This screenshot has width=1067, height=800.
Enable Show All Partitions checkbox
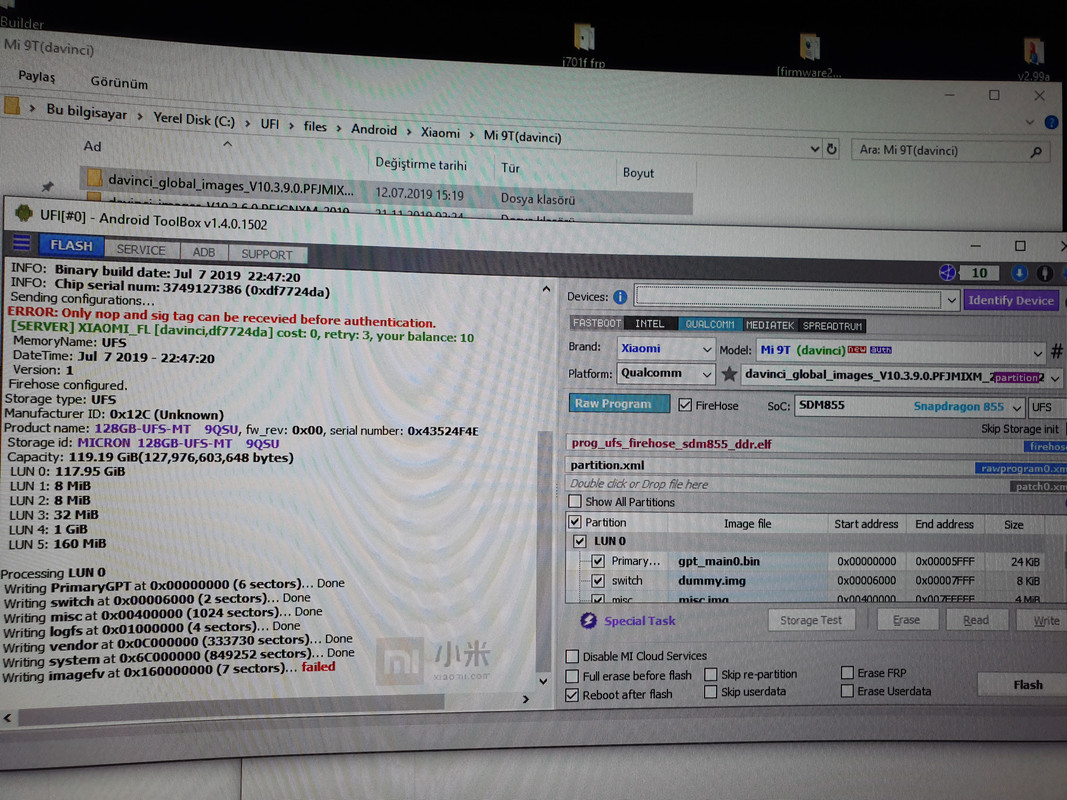(574, 501)
